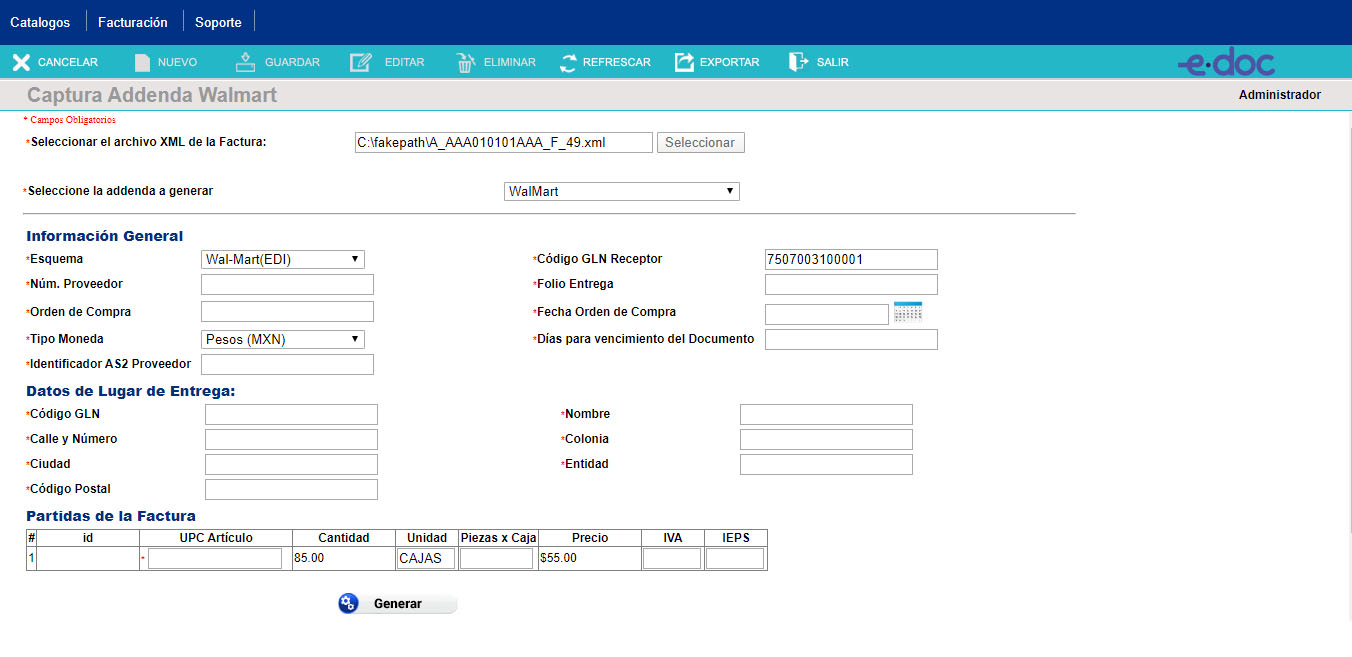
Task: Click the Cancelar X icon
Action: 21,63
